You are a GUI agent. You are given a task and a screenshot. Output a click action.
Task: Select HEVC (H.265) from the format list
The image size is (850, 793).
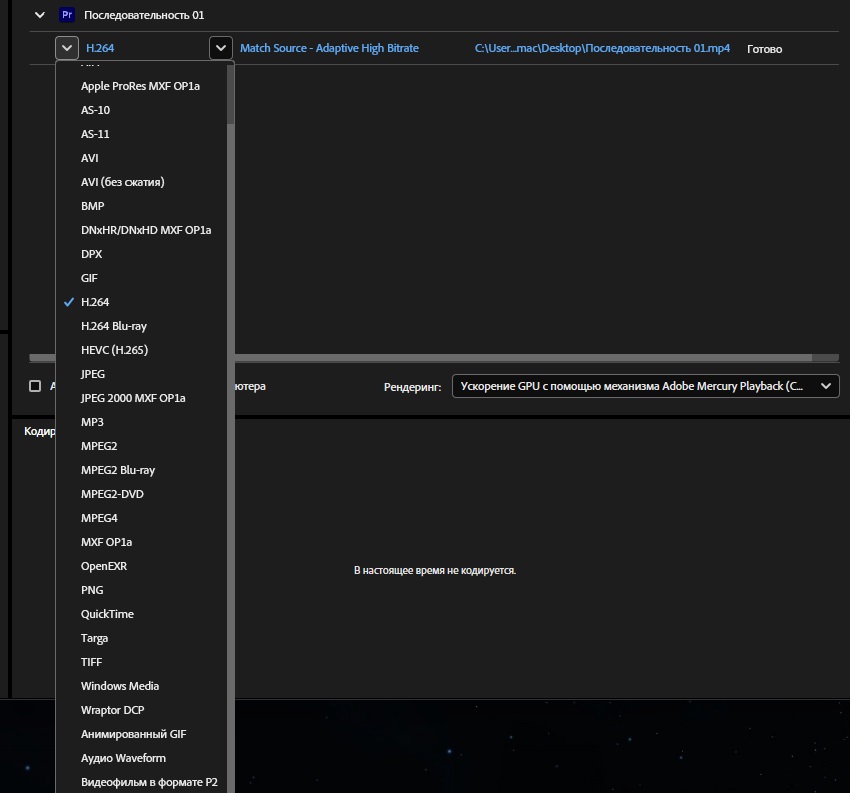pyautogui.click(x=114, y=350)
